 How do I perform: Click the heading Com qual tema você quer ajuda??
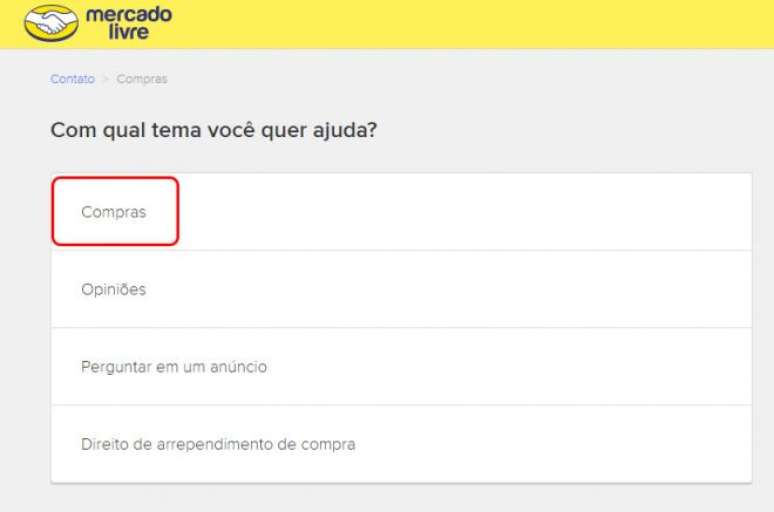214,131
